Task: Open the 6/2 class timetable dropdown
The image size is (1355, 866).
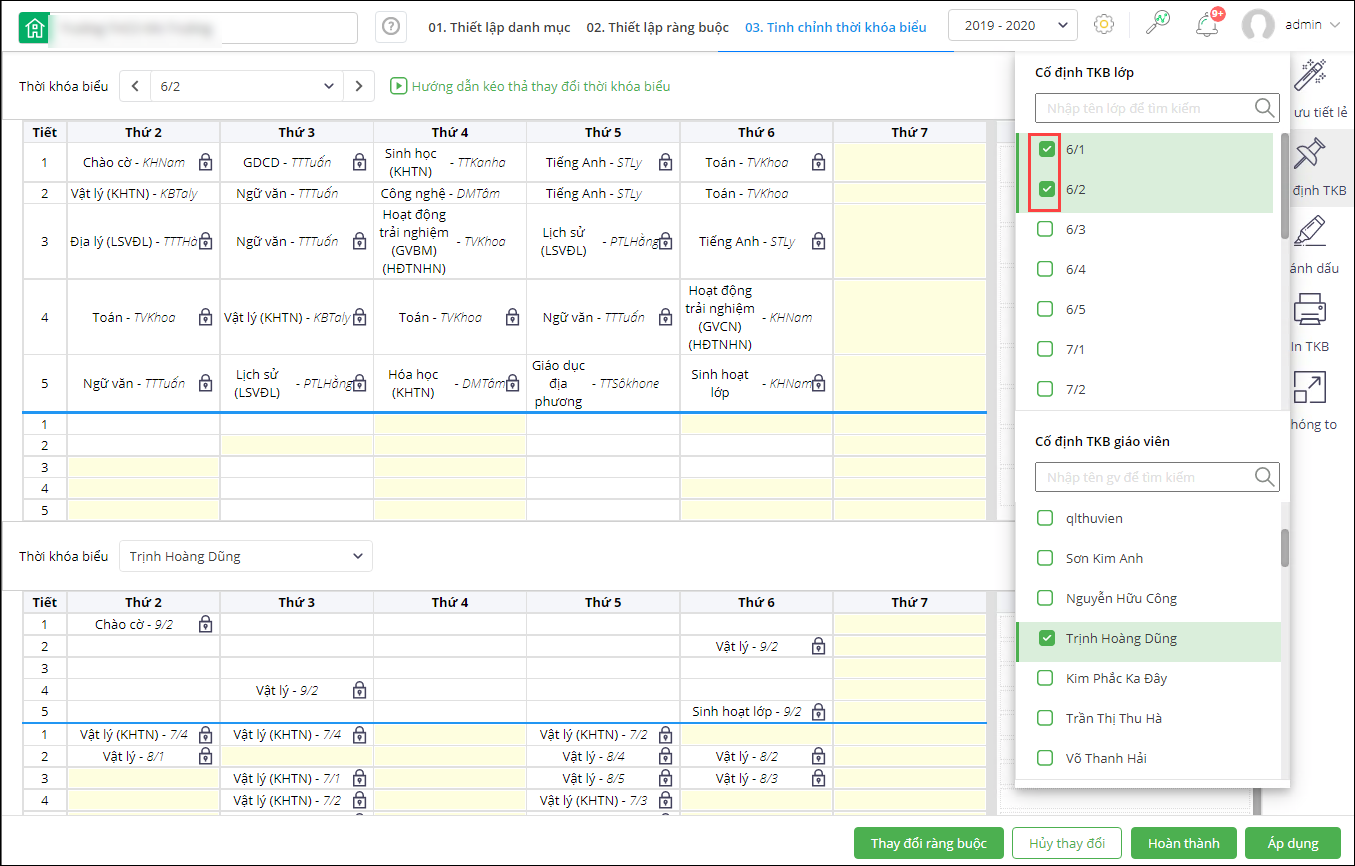Action: (246, 86)
